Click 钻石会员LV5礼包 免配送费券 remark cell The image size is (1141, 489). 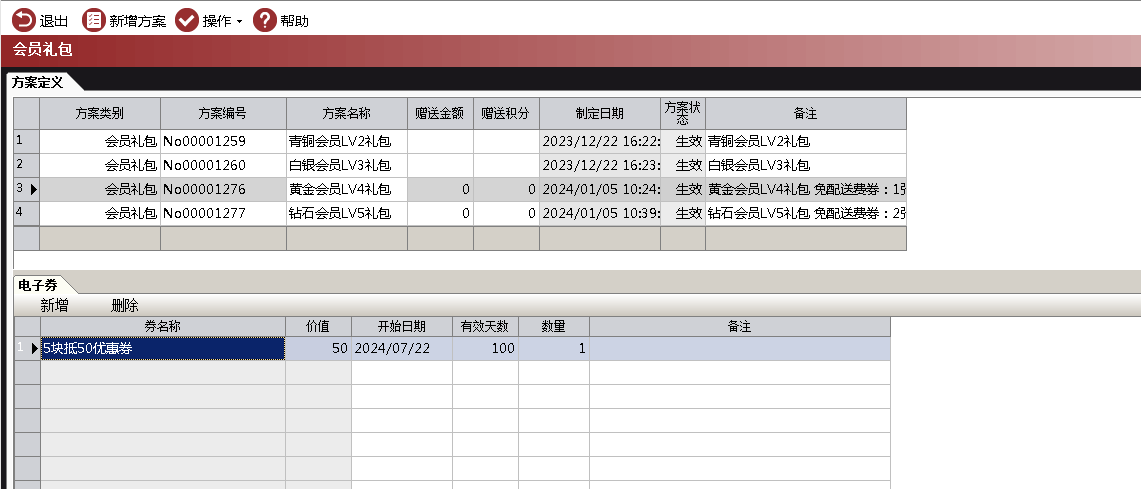(806, 213)
